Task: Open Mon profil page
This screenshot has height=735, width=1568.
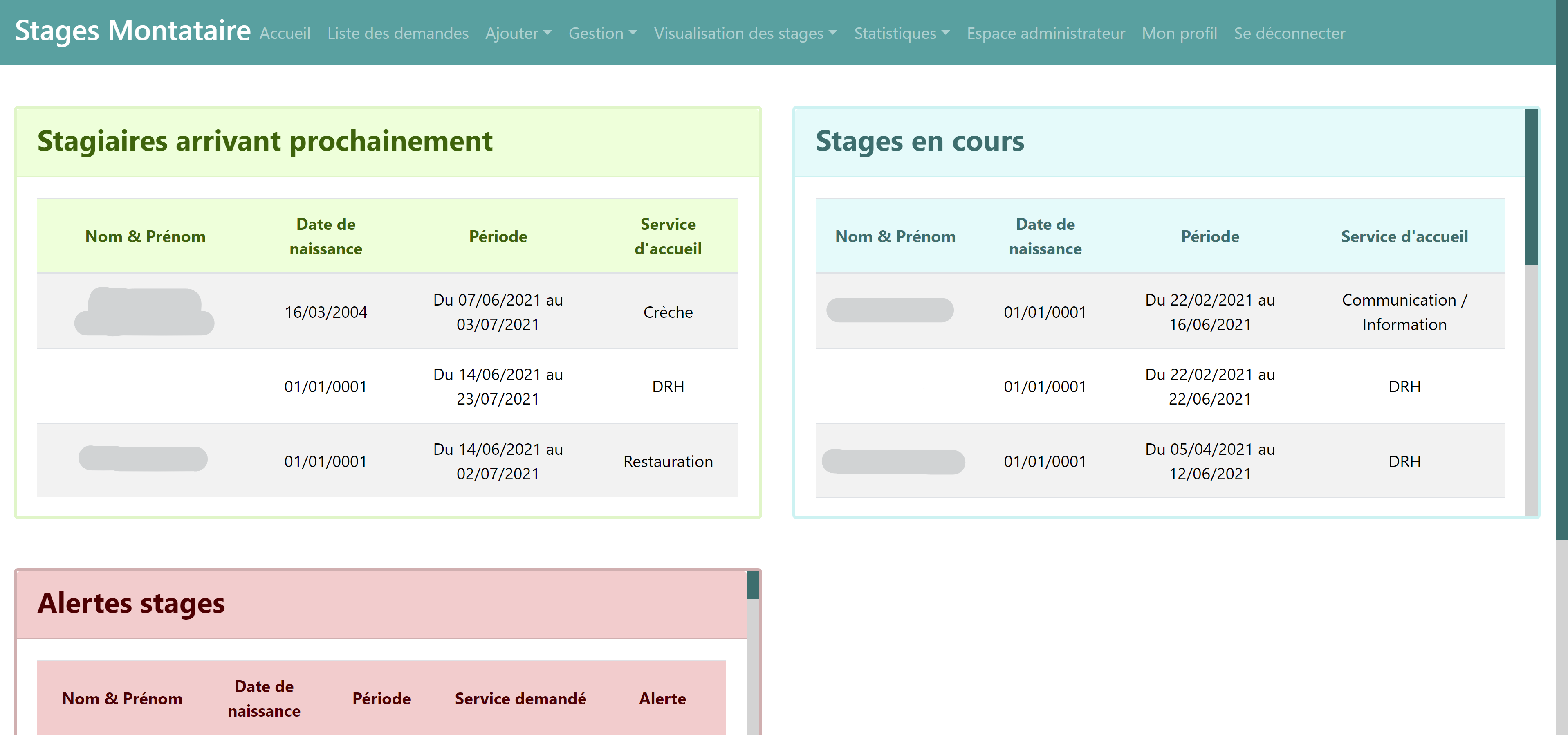Action: 1179,34
